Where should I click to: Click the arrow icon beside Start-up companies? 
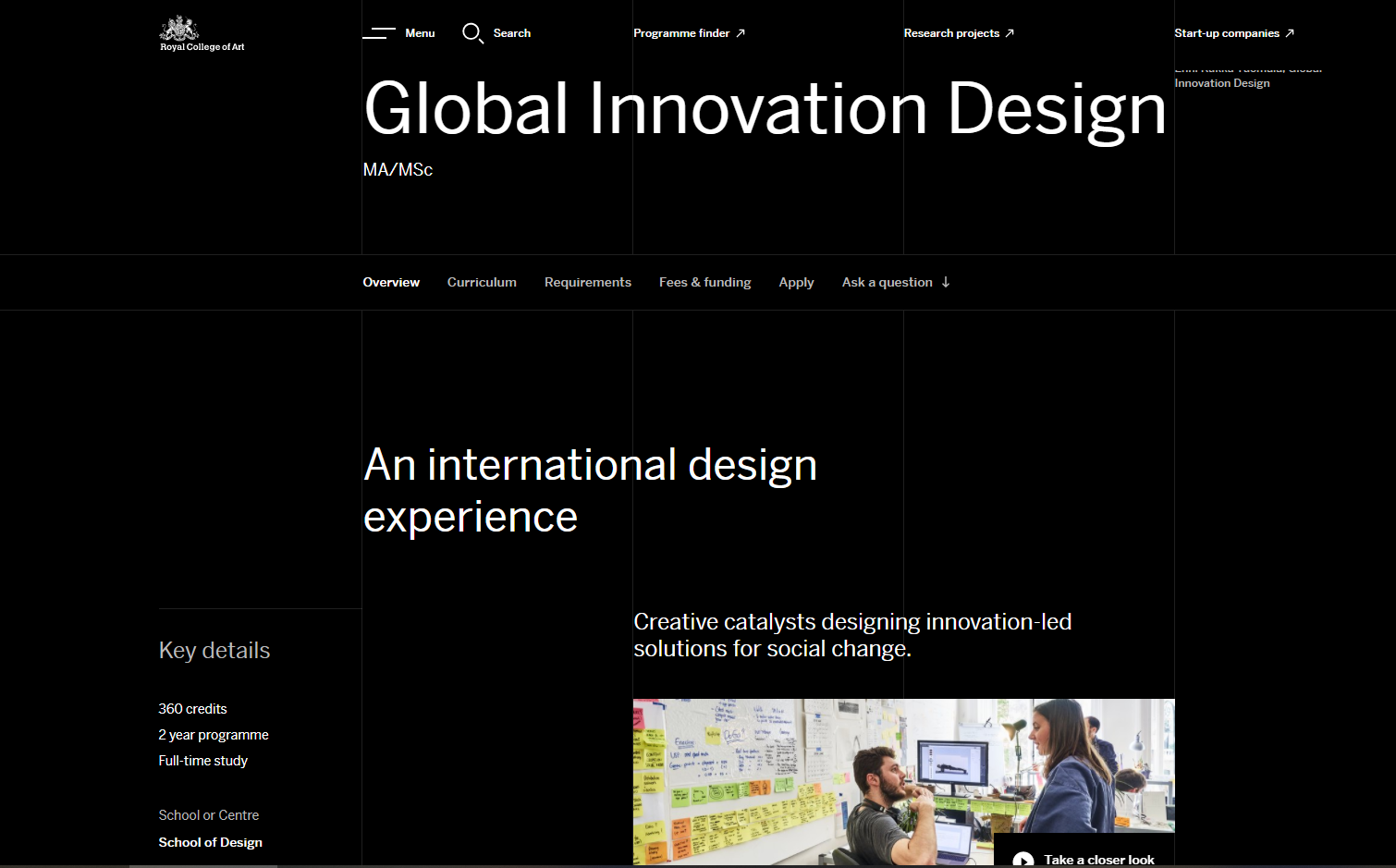[1290, 33]
